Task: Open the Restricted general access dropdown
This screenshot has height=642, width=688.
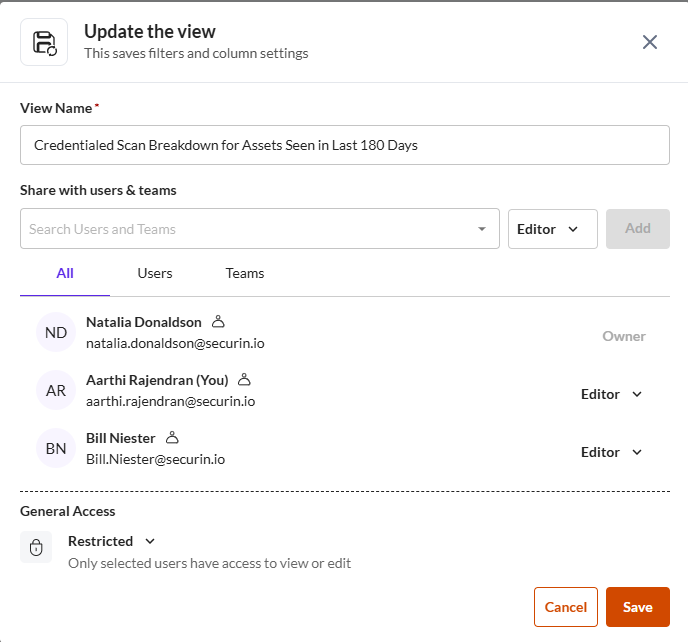Action: pyautogui.click(x=111, y=541)
